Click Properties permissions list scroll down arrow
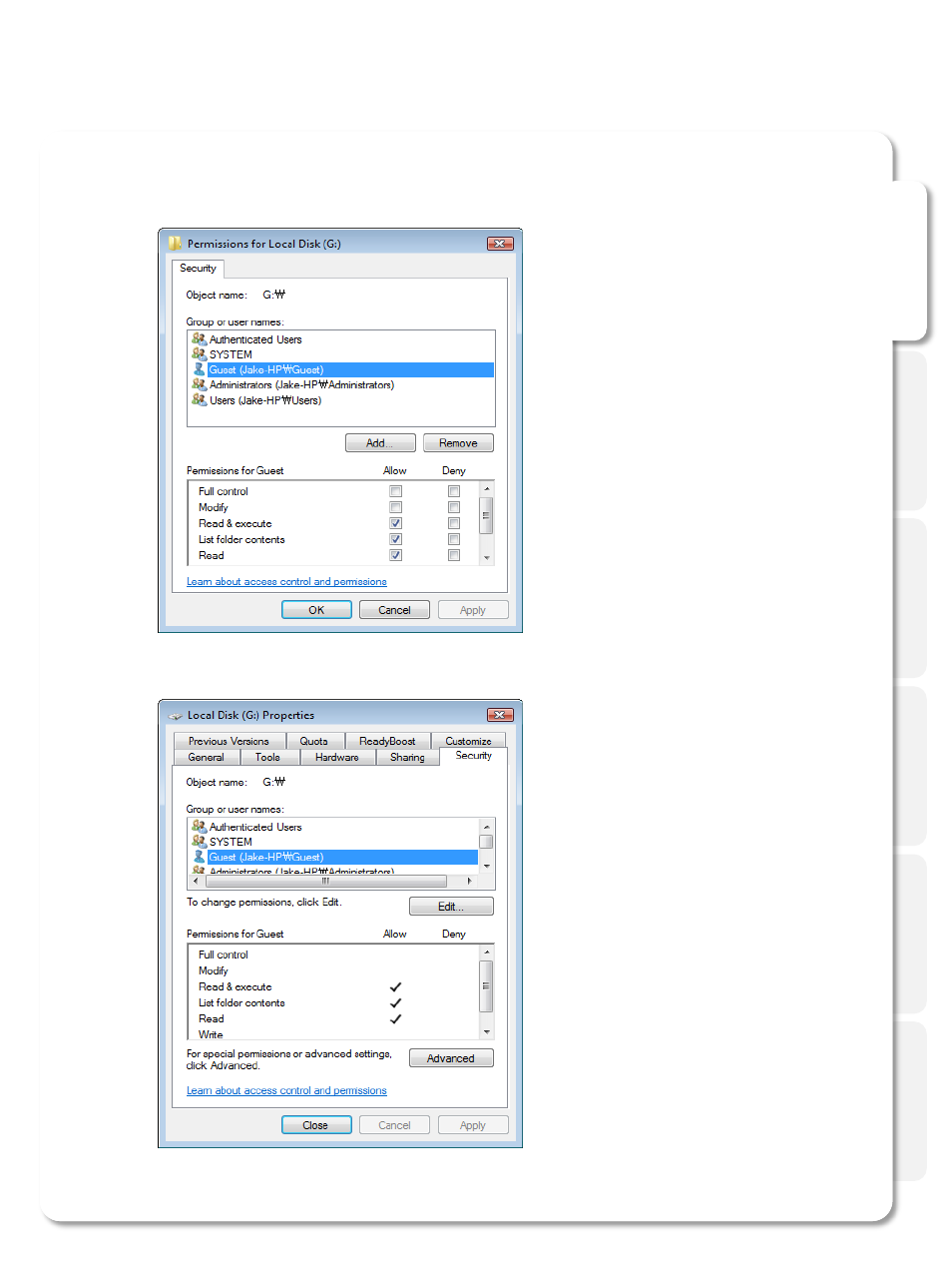 point(487,1031)
